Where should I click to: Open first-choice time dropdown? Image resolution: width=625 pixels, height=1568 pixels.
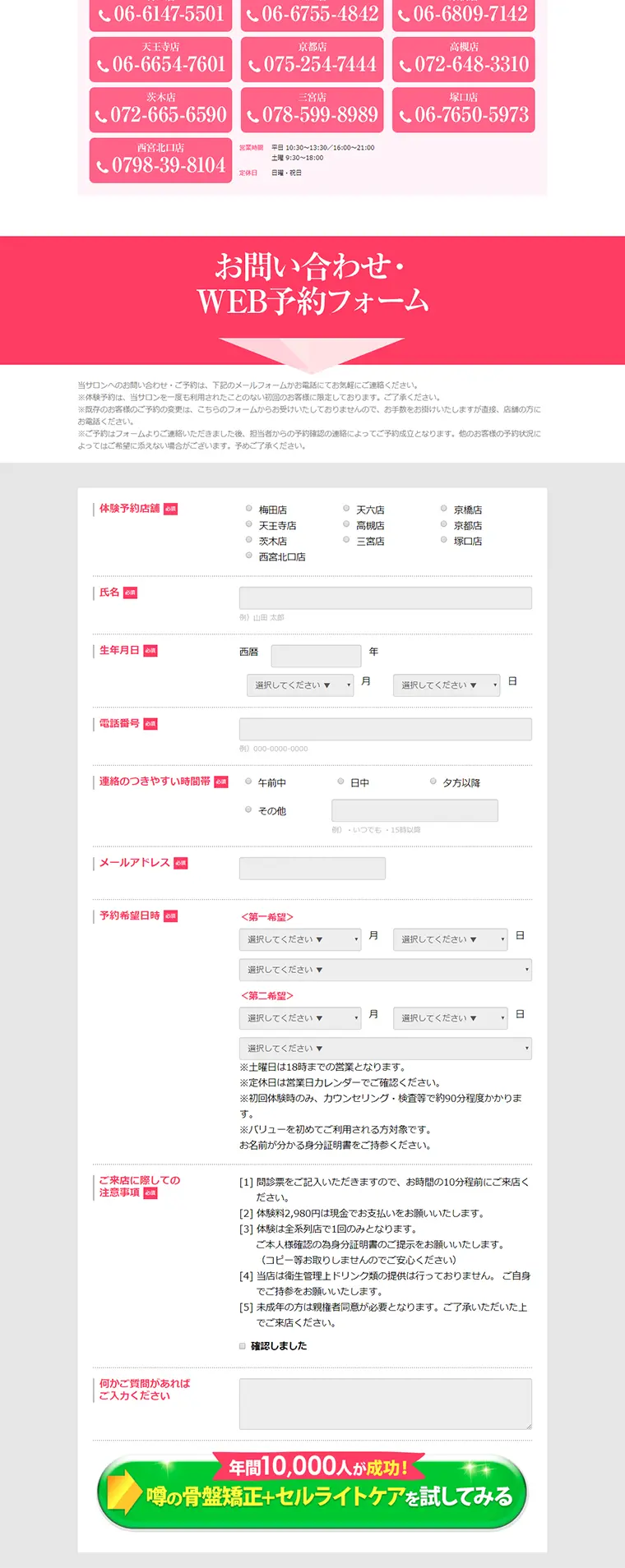[386, 970]
